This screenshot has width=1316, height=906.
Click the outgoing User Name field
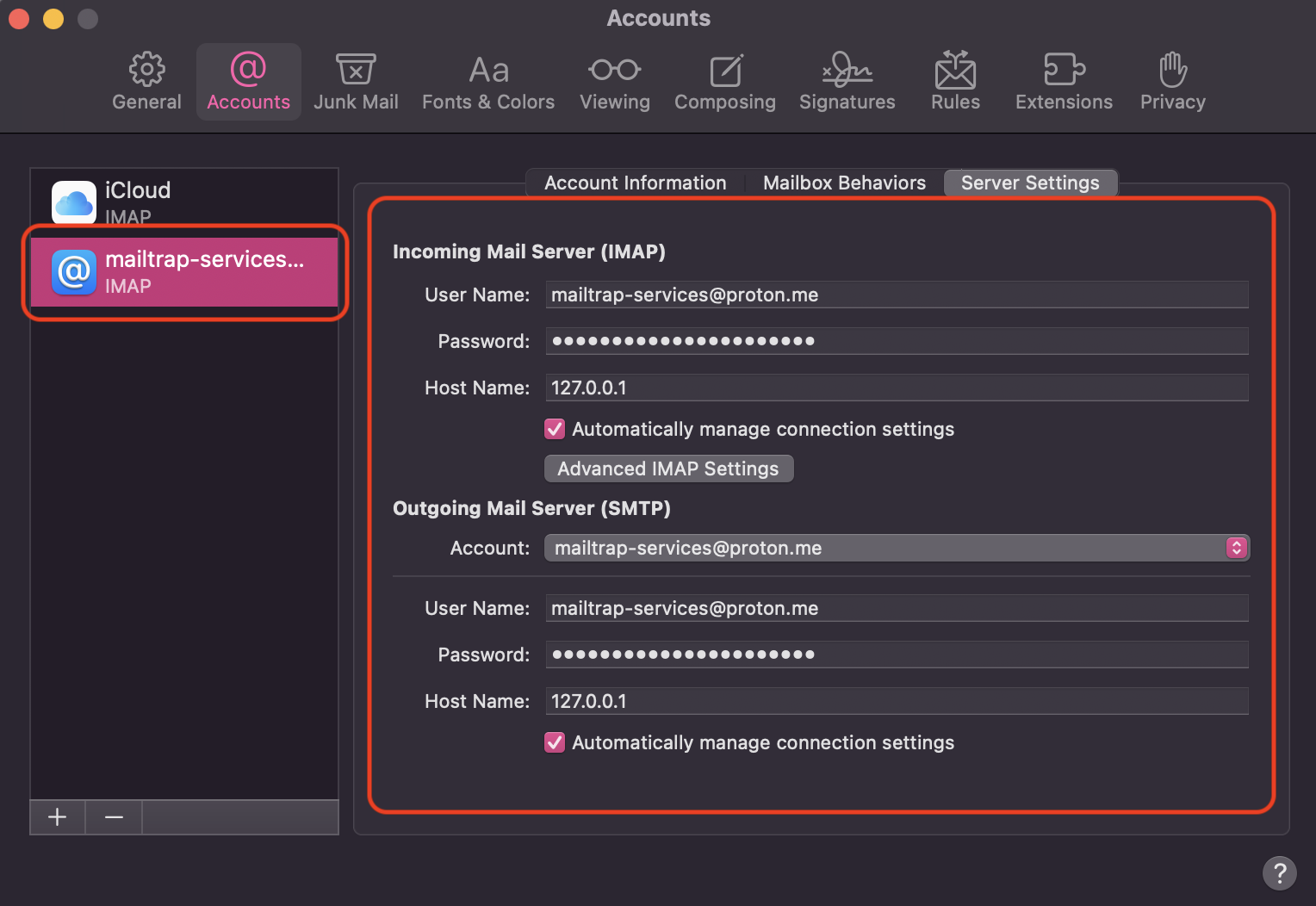pyautogui.click(x=897, y=608)
